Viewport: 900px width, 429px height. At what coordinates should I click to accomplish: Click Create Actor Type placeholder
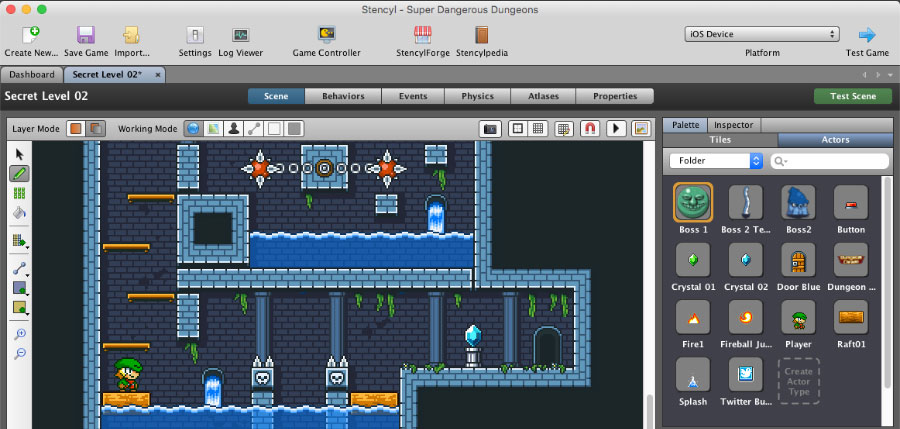coord(798,380)
